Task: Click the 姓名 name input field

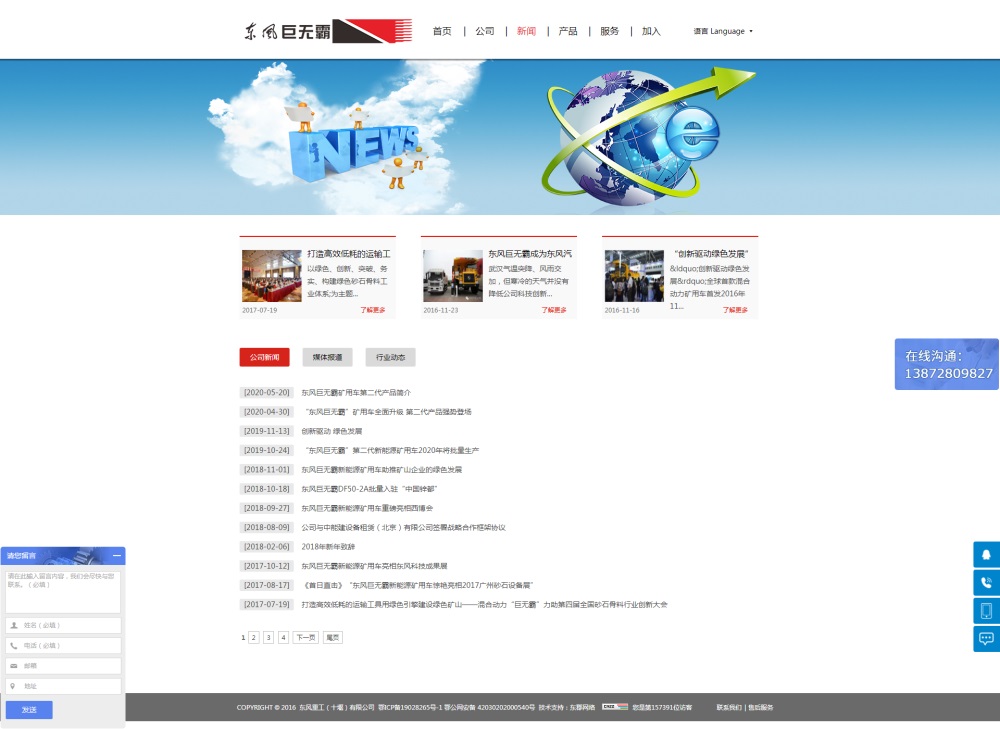Action: pyautogui.click(x=63, y=625)
